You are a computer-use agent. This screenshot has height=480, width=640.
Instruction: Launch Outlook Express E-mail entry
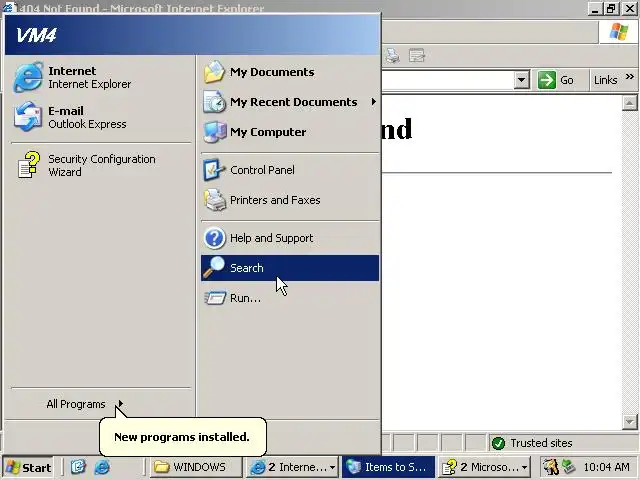101,117
